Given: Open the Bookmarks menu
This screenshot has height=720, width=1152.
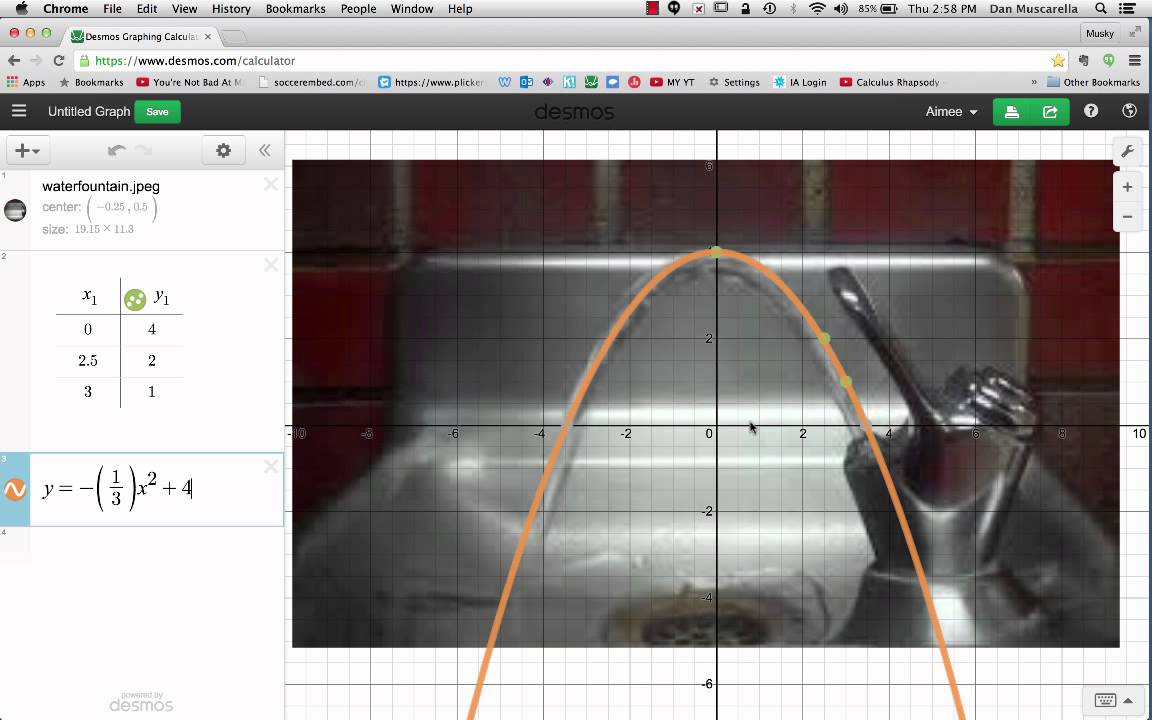Looking at the screenshot, I should tap(295, 9).
